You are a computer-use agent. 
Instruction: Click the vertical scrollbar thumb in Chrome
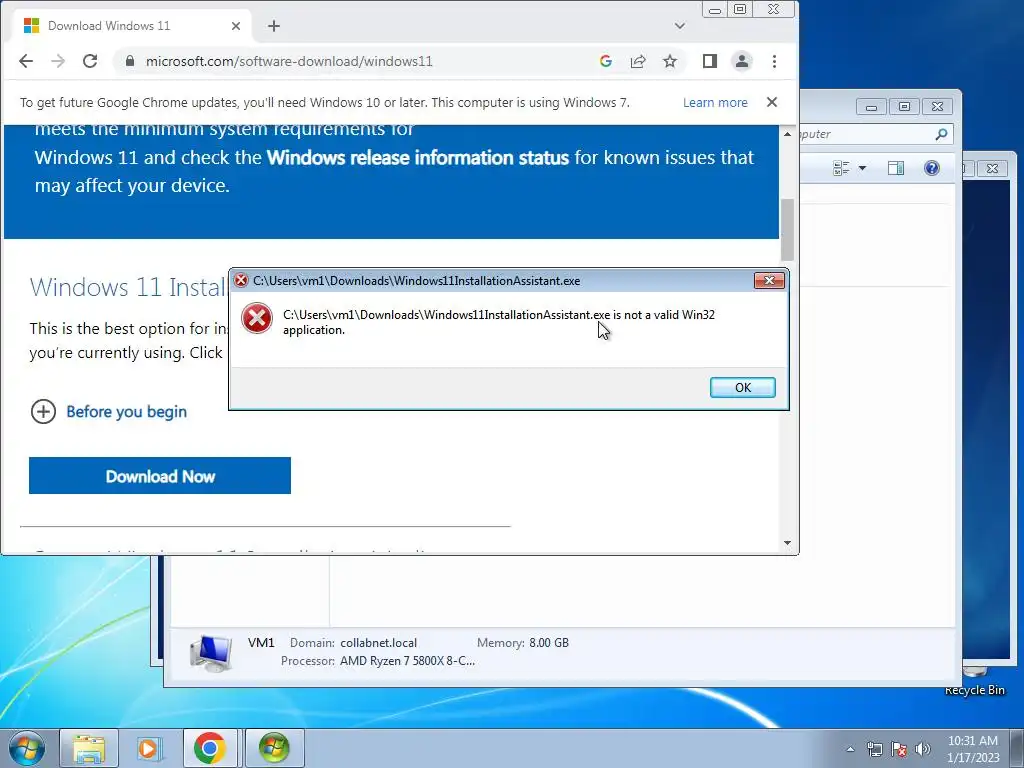787,229
